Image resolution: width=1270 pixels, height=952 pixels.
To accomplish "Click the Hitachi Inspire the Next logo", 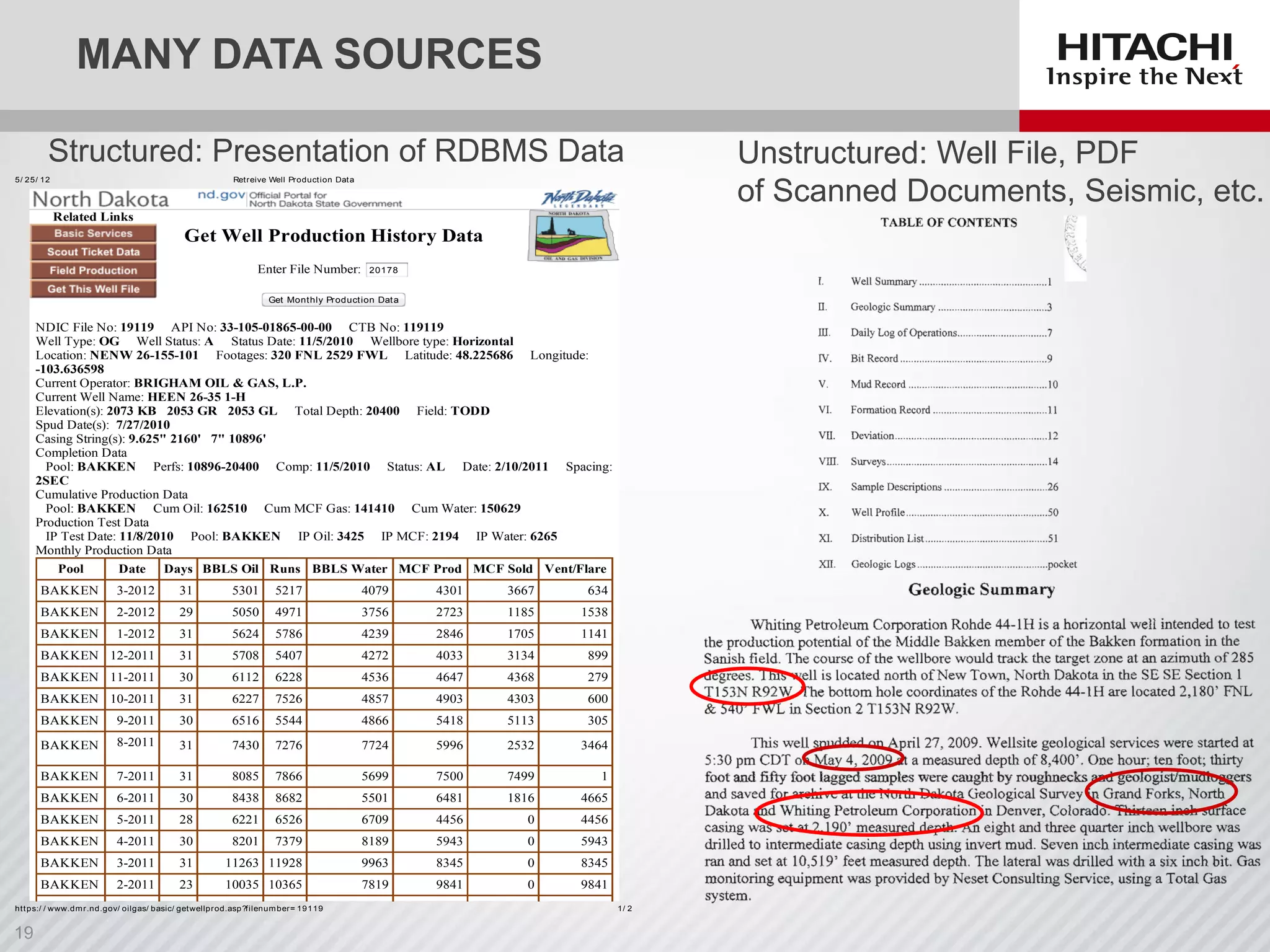I will [x=1144, y=60].
